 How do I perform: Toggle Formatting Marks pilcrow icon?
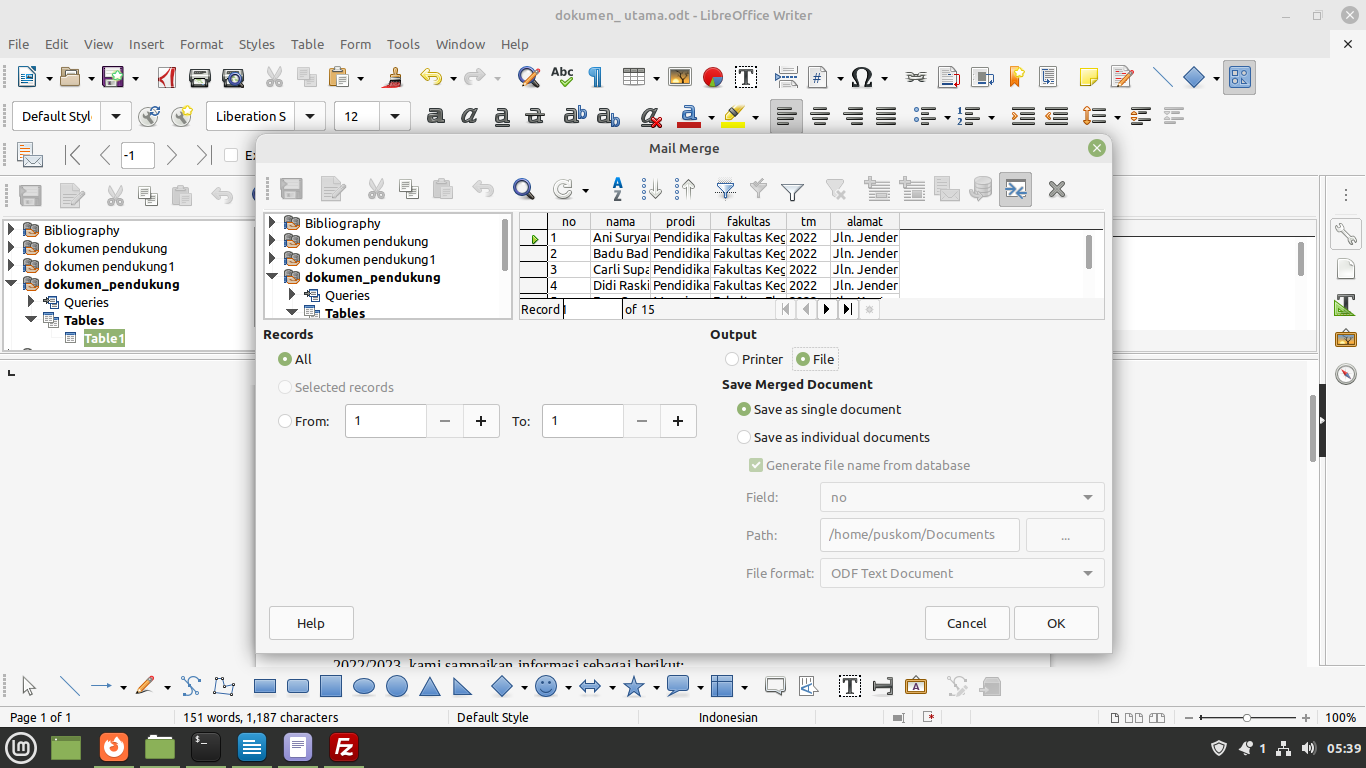tap(596, 77)
